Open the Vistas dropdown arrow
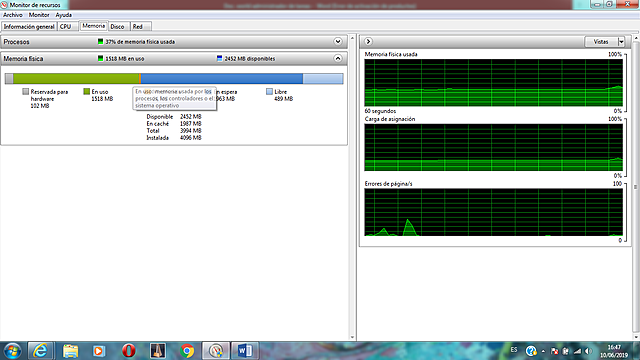Image resolution: width=640 pixels, height=360 pixels. (x=621, y=42)
